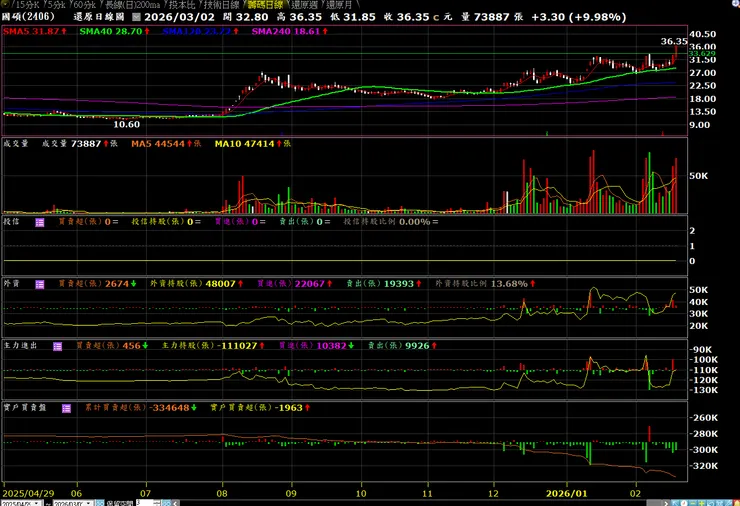The image size is (740, 506).
Task: Click the 外資 賣出(張) 19393 value
Action: 399,284
